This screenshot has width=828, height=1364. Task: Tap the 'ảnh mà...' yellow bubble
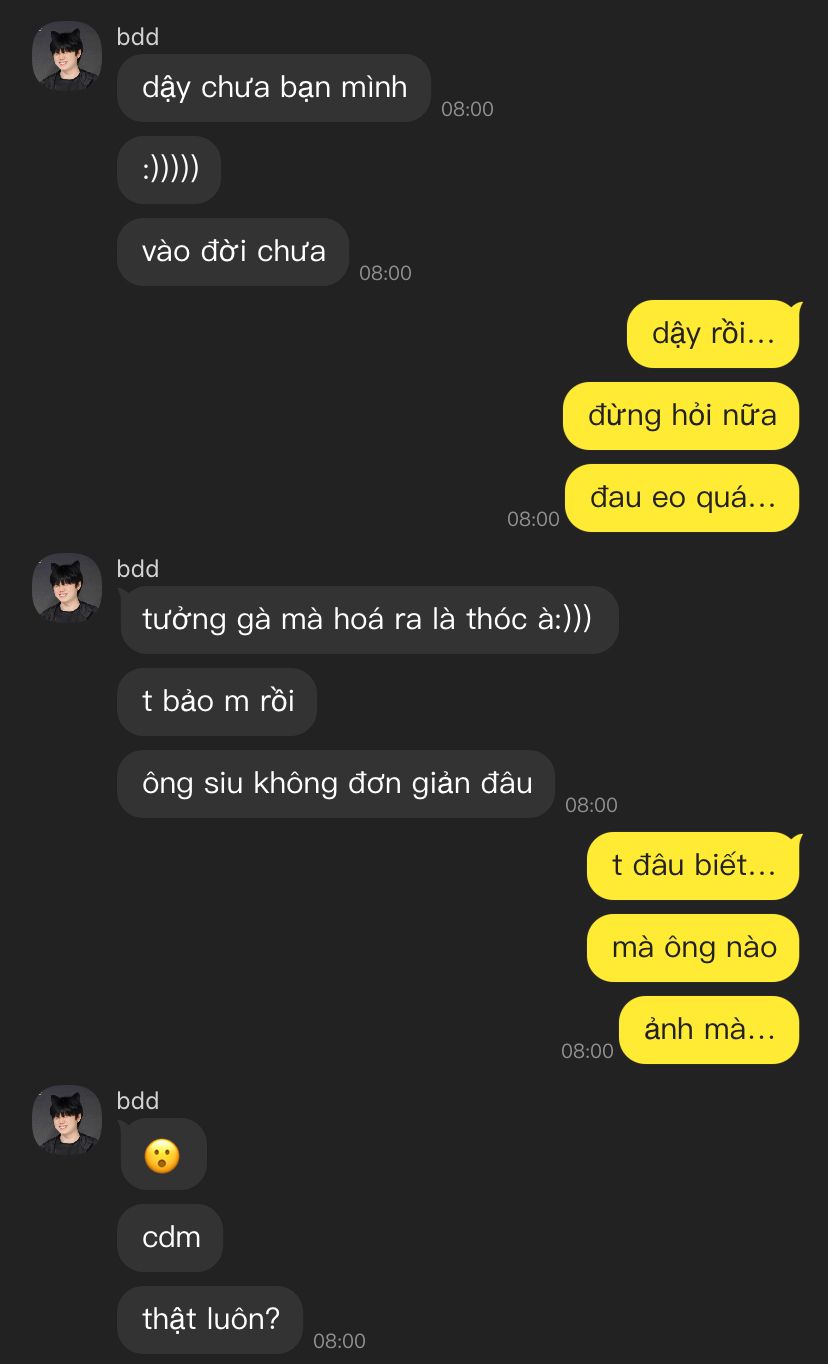709,1030
